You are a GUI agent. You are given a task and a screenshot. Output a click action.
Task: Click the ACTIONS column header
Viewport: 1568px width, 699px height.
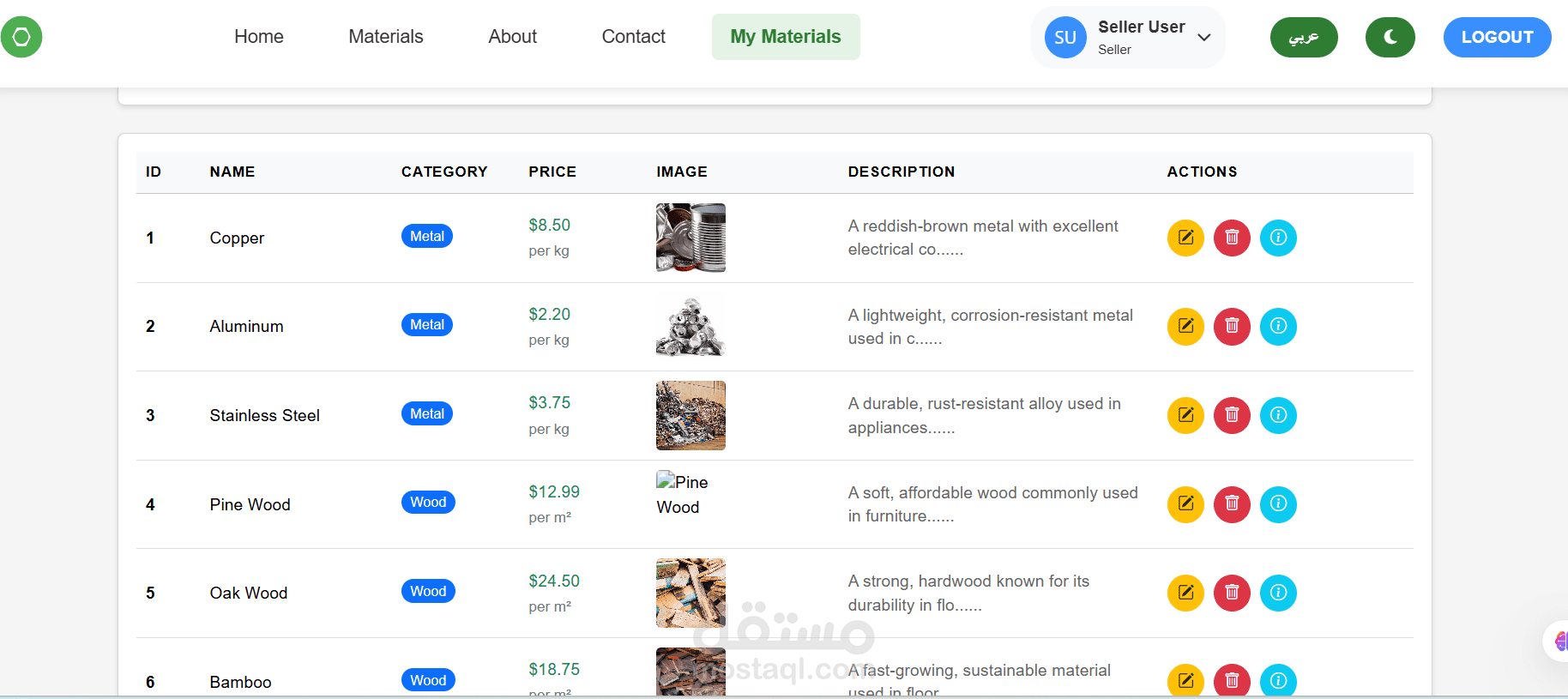(x=1202, y=172)
